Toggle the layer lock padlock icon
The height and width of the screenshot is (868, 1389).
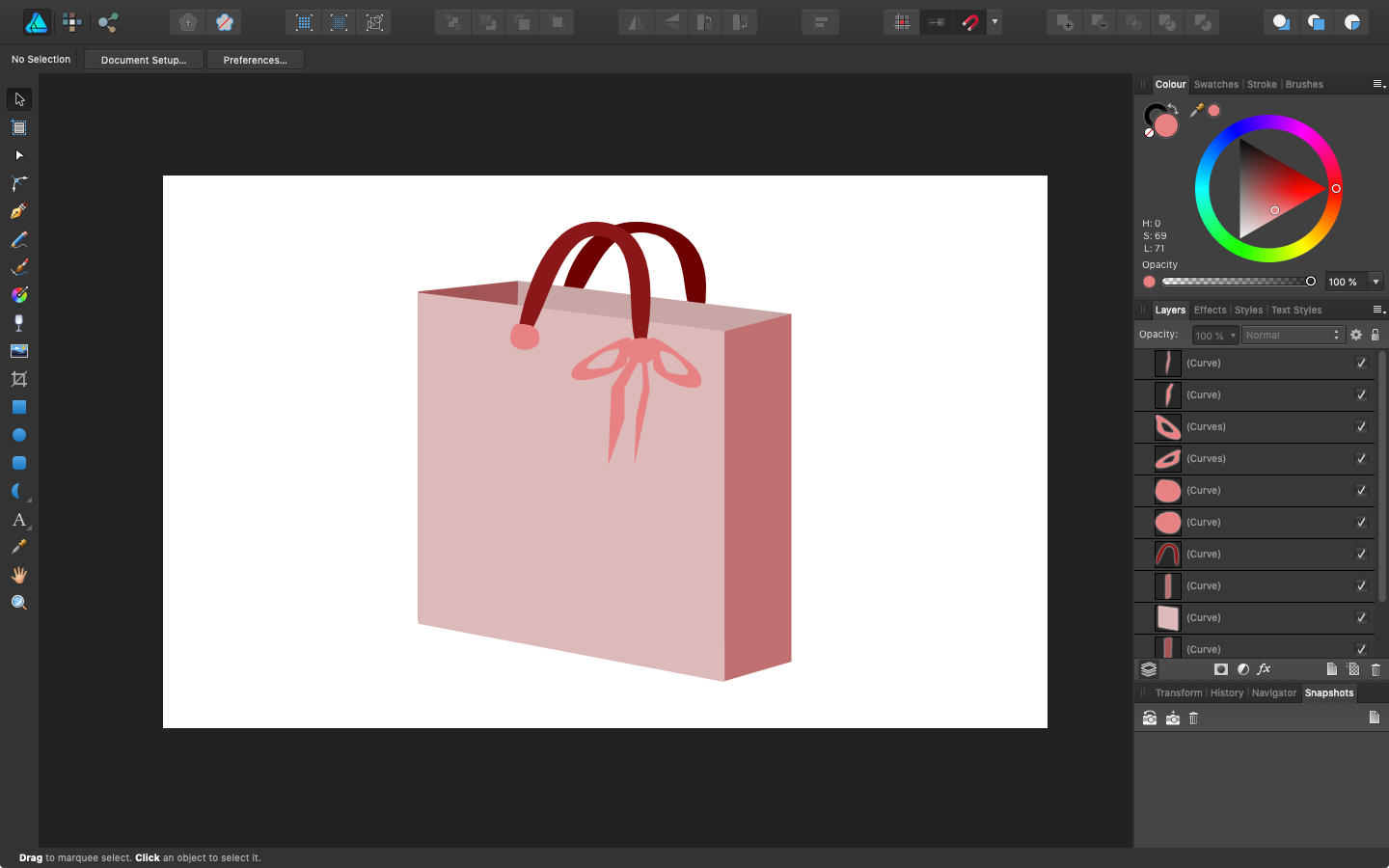(1375, 335)
